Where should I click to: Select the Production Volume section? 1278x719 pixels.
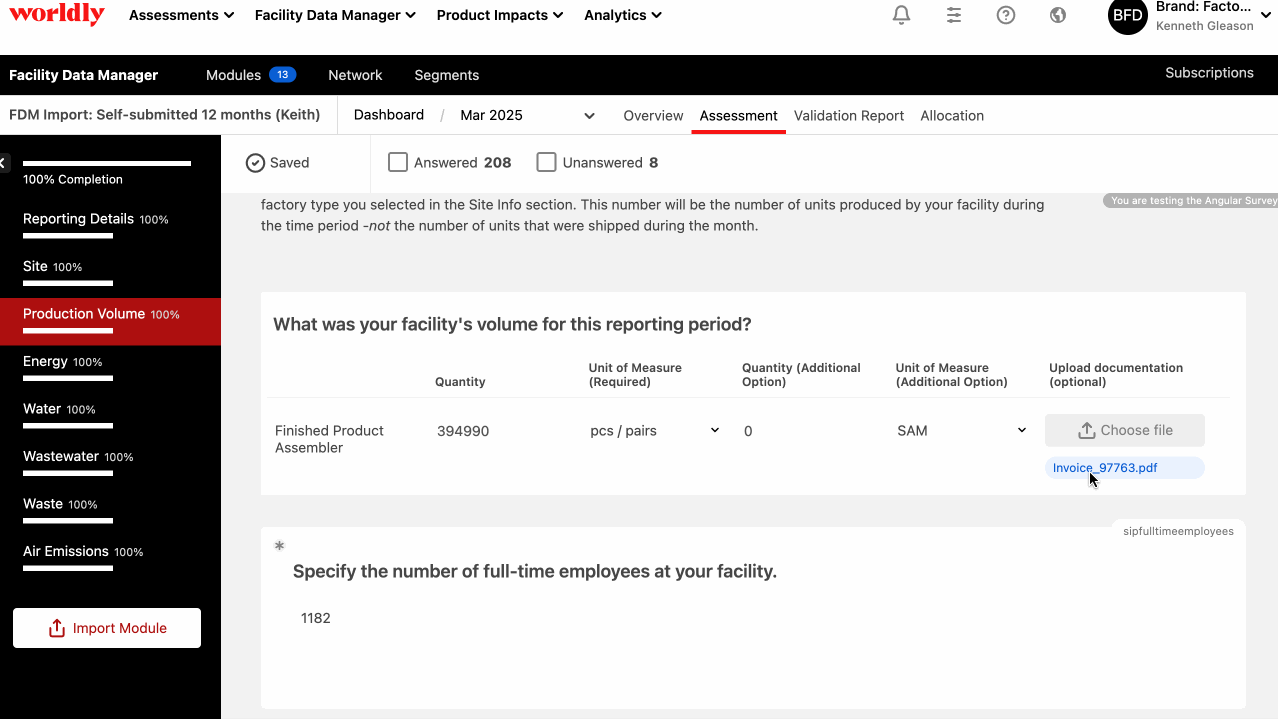pyautogui.click(x=110, y=321)
